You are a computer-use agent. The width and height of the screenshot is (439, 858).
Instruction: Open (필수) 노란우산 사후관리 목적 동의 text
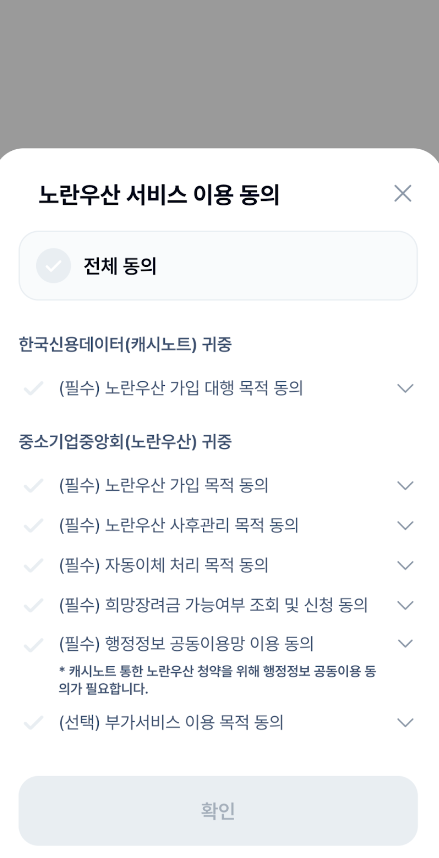[x=178, y=525]
